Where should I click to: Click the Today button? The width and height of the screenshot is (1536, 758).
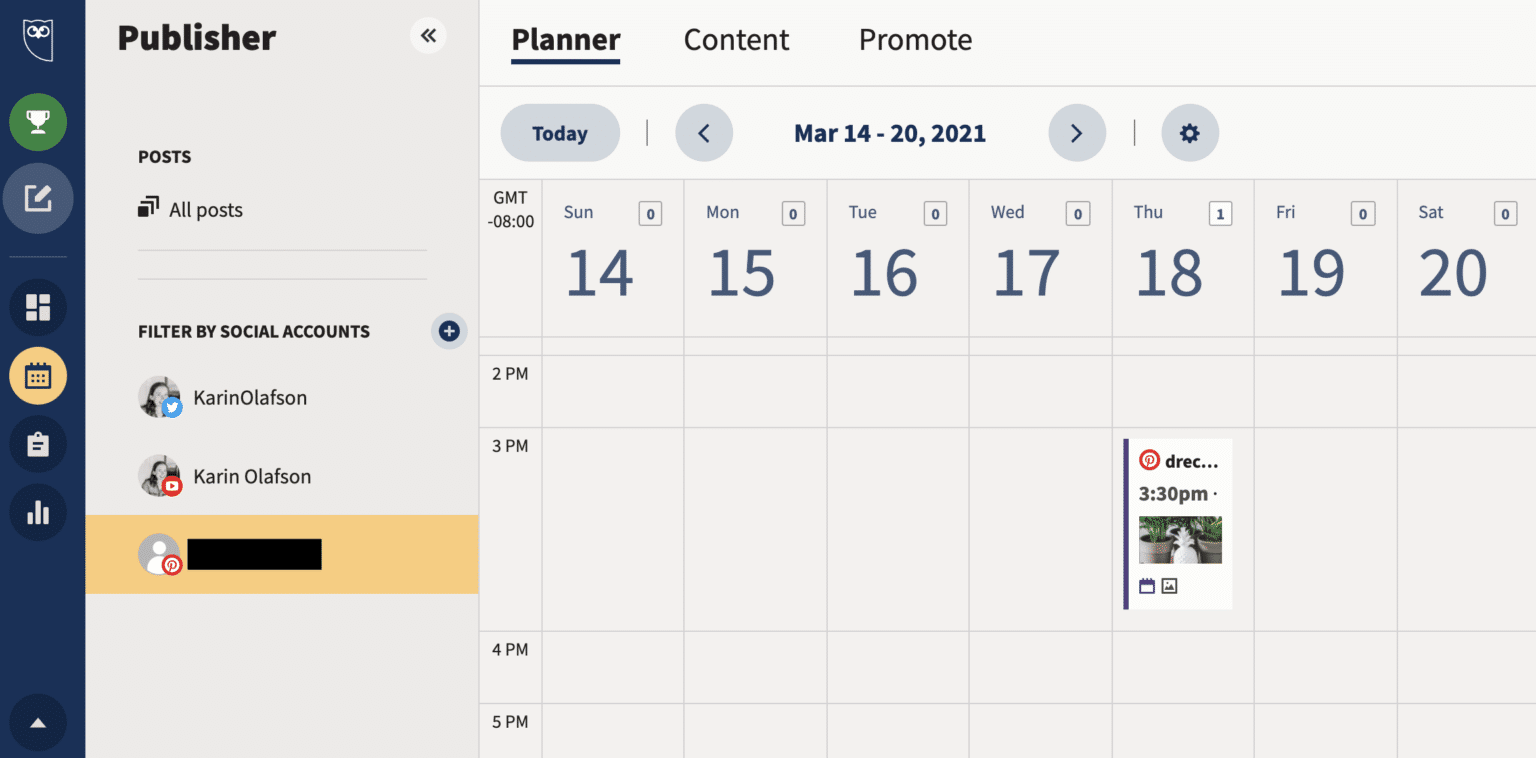(559, 132)
